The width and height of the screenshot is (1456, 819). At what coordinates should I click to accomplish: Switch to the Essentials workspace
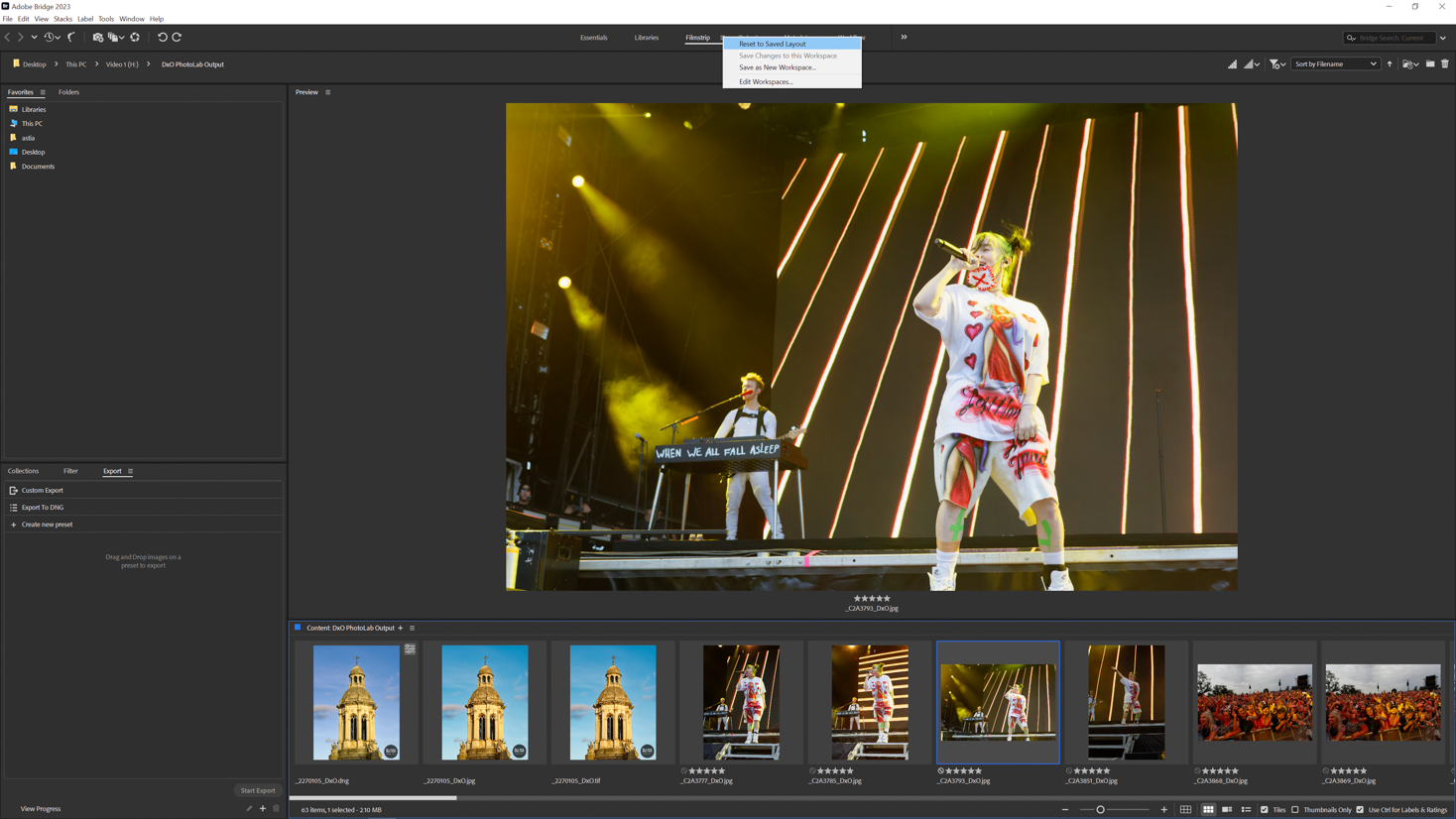pyautogui.click(x=594, y=38)
